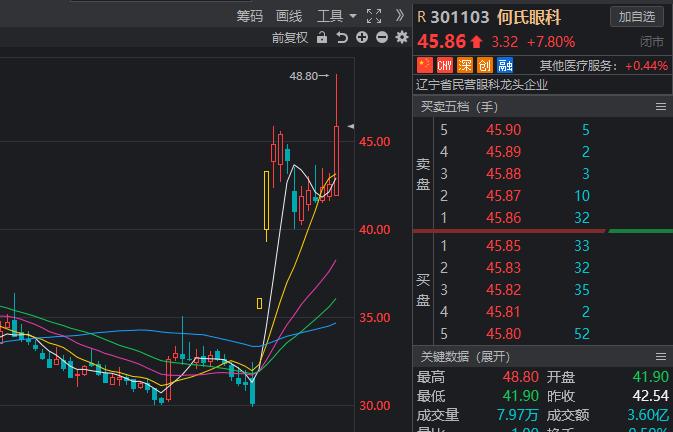
Task: Click the 深 Shenzhen exchange badge
Action: (x=465, y=65)
